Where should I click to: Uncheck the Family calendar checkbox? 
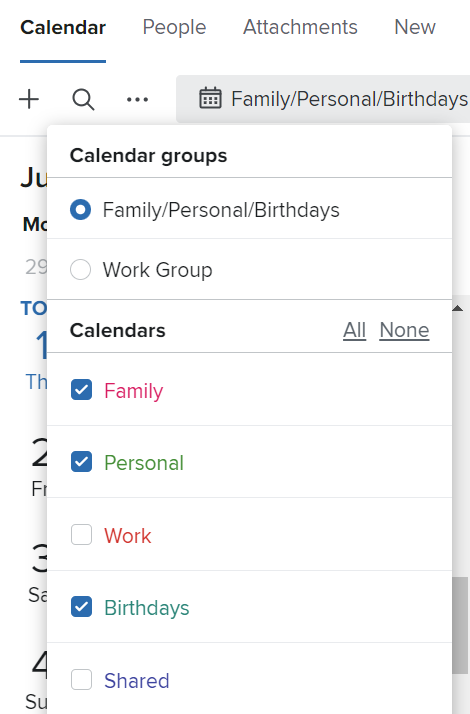pyautogui.click(x=82, y=390)
